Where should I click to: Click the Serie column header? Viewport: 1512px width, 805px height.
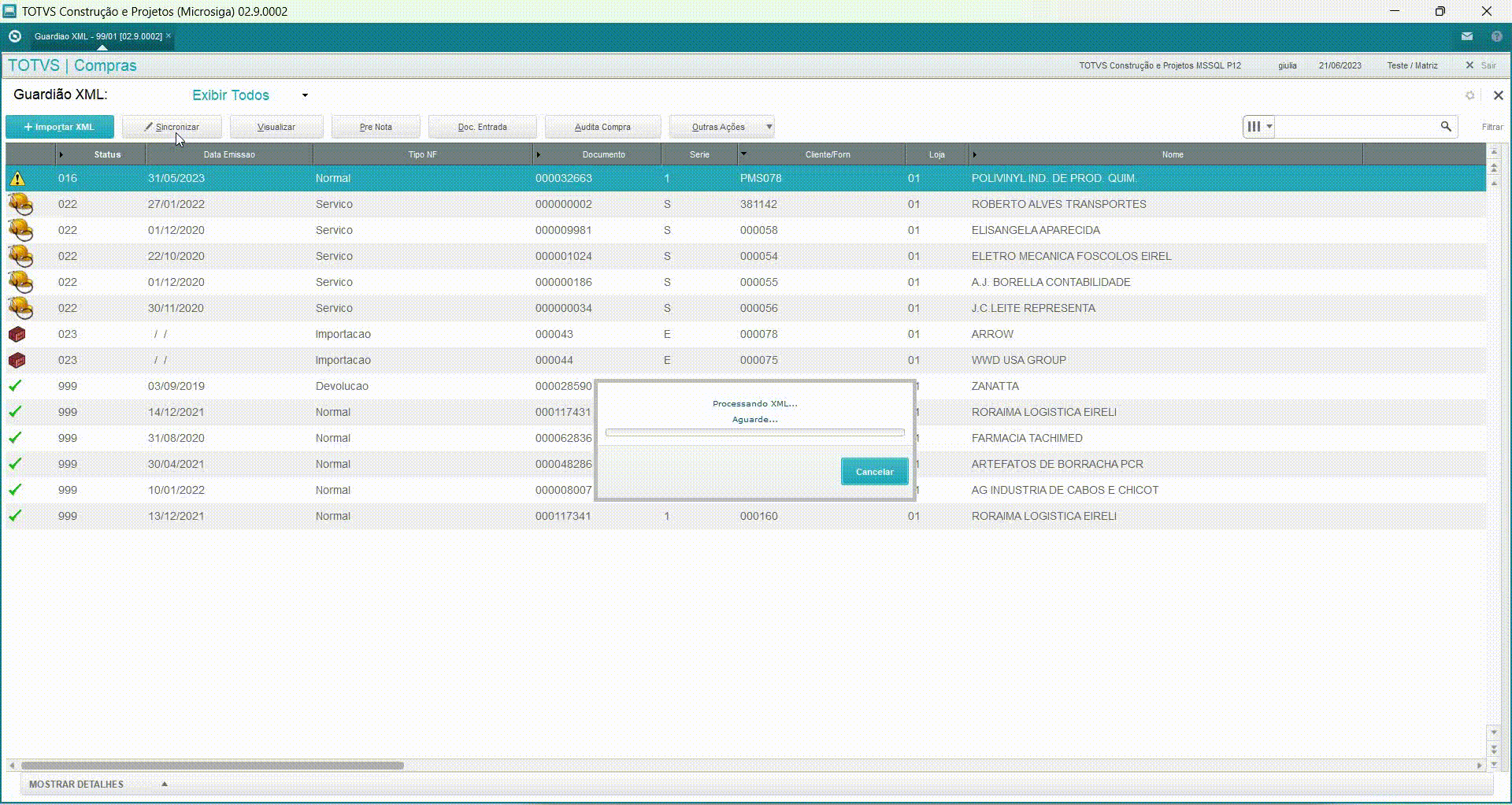click(x=699, y=154)
